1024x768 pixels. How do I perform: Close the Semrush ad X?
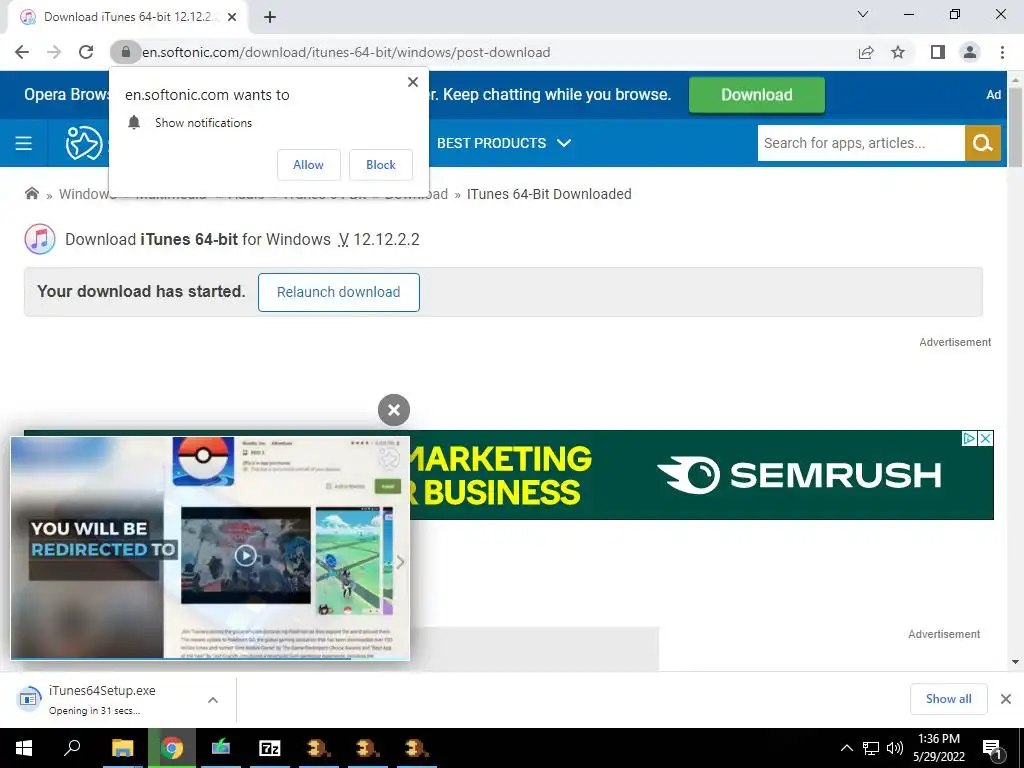[x=986, y=438]
